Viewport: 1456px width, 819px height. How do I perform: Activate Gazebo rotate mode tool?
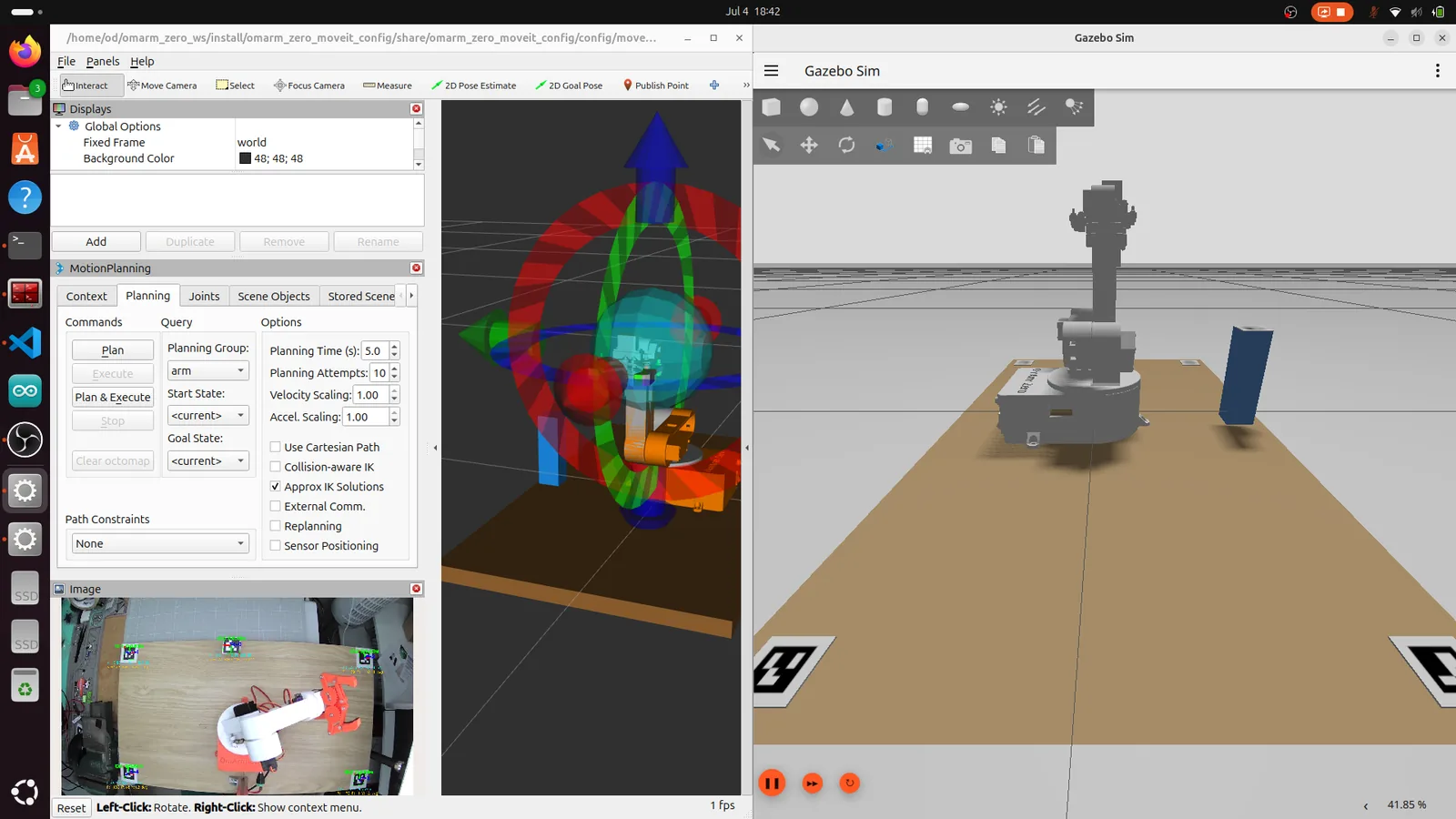(x=847, y=146)
